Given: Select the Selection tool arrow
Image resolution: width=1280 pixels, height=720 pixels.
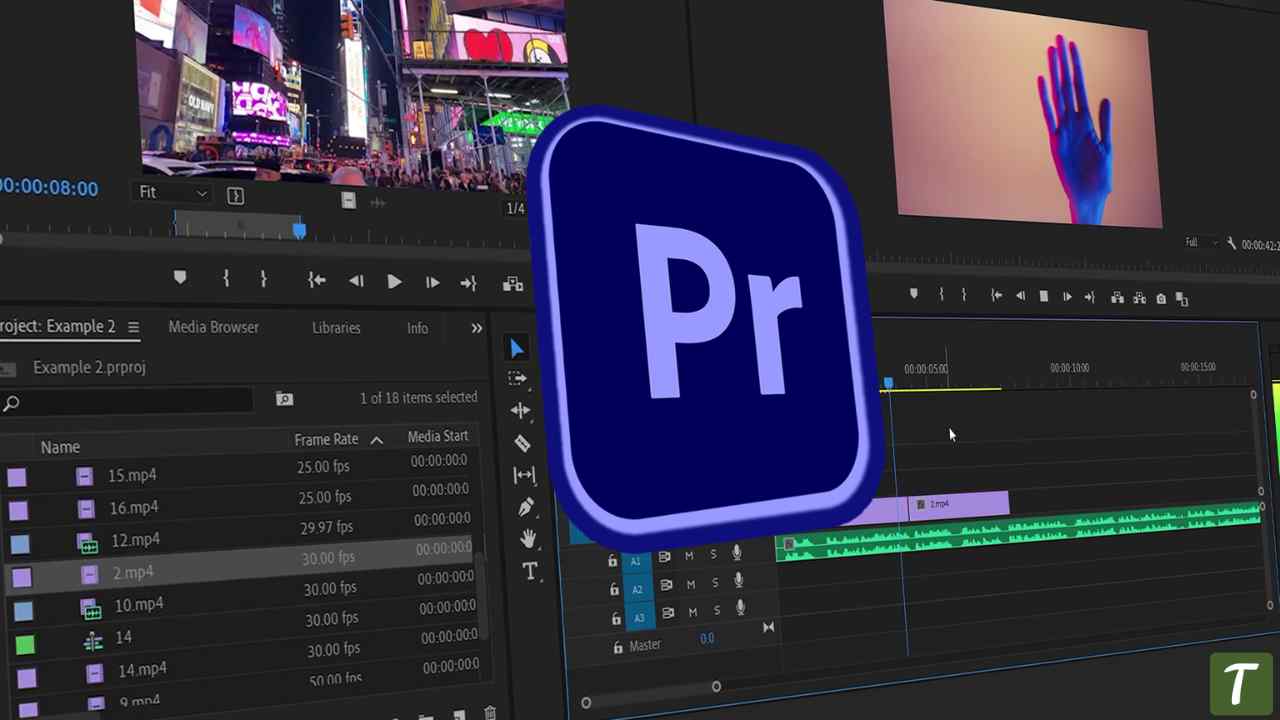Looking at the screenshot, I should 516,348.
